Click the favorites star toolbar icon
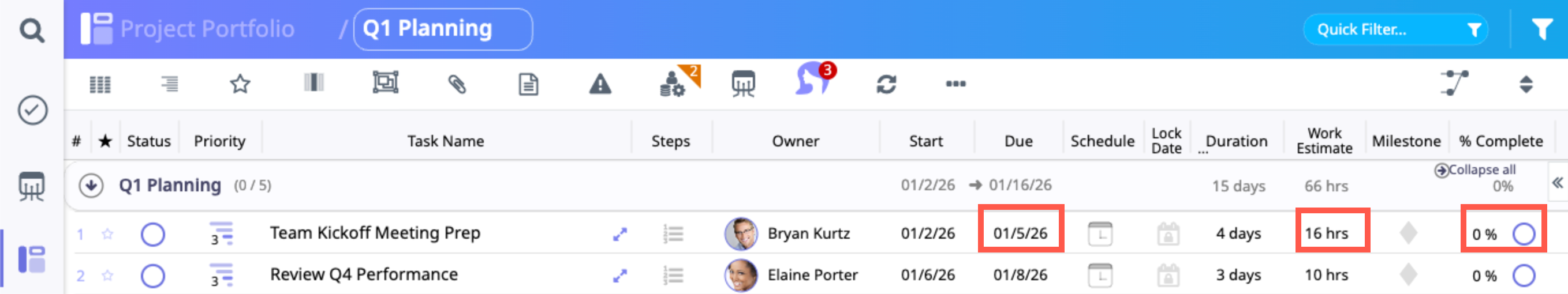 (x=240, y=84)
